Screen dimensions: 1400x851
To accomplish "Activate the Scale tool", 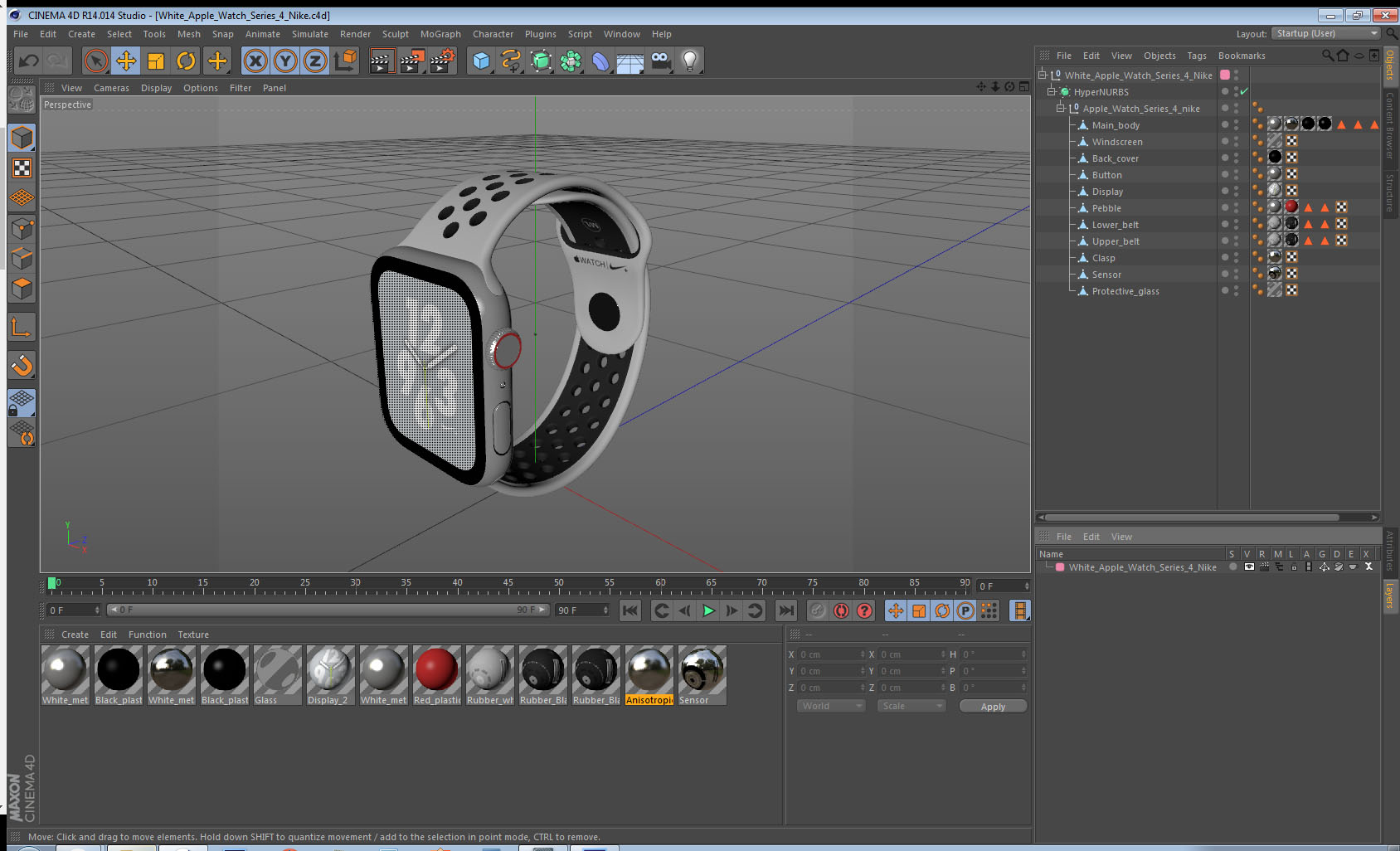I will 156,61.
